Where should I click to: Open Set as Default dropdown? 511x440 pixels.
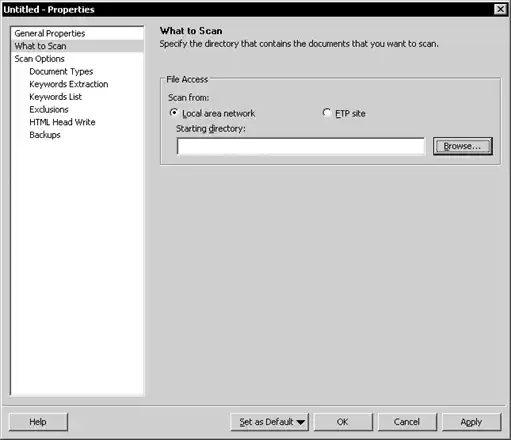click(269, 422)
